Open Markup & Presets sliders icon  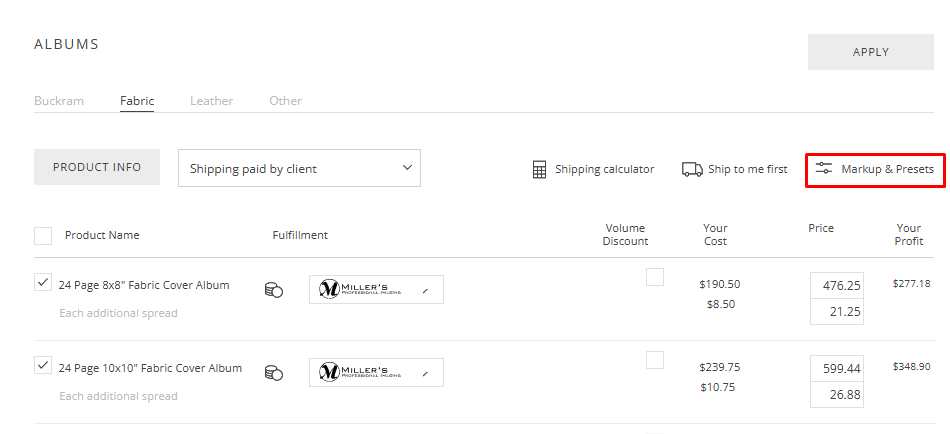pos(824,169)
